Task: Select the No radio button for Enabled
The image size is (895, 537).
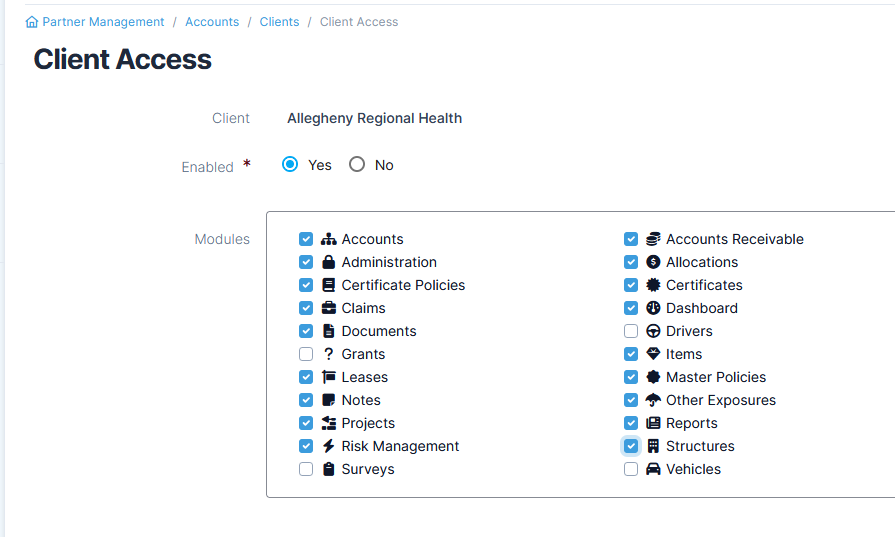Action: (x=357, y=164)
